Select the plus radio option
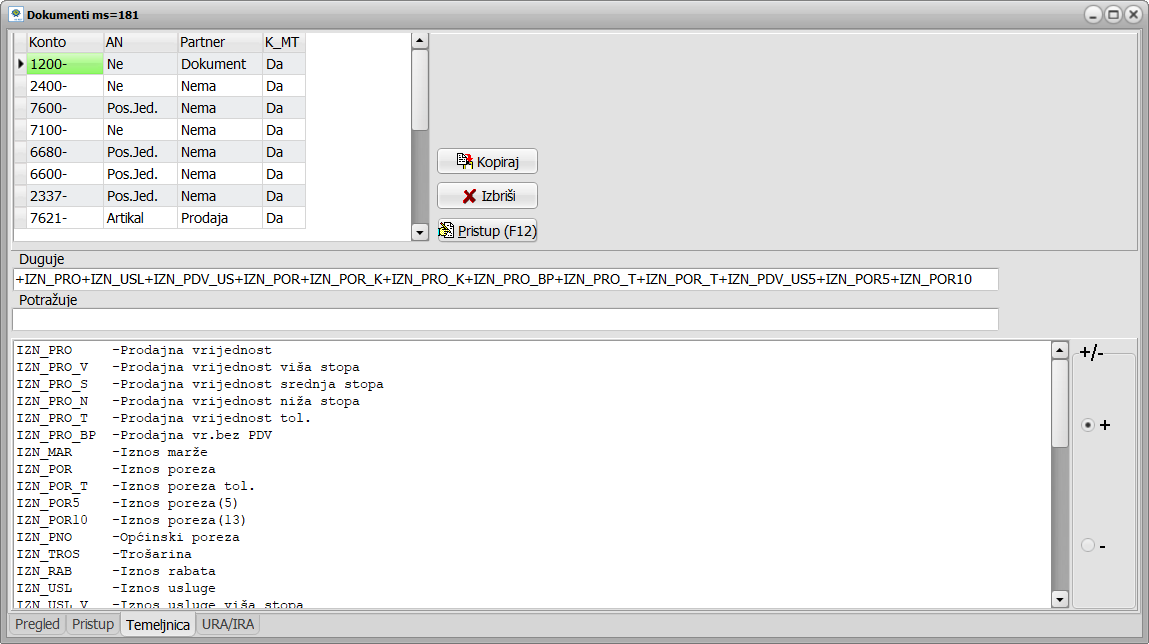1149x644 pixels. pos(1088,425)
